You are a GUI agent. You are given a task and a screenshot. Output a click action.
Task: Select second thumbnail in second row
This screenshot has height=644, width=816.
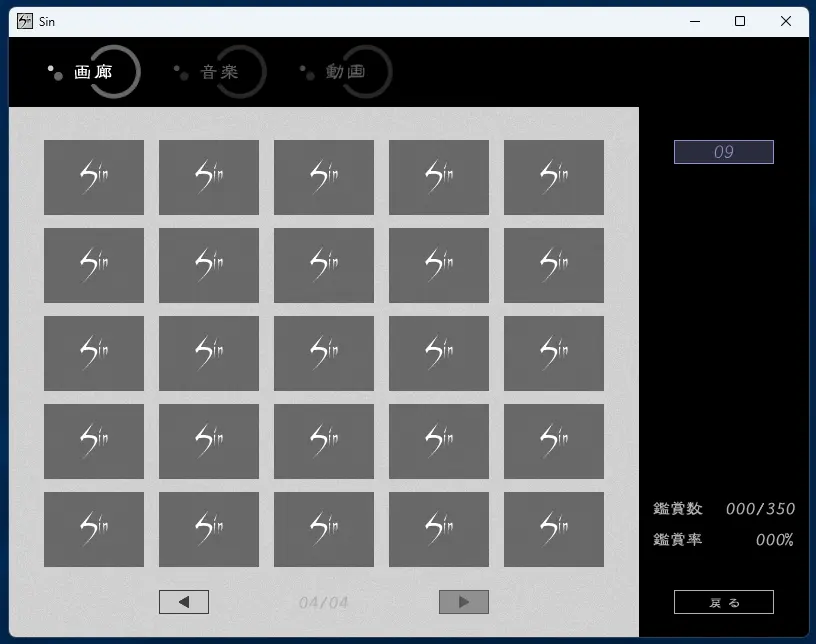click(x=209, y=265)
